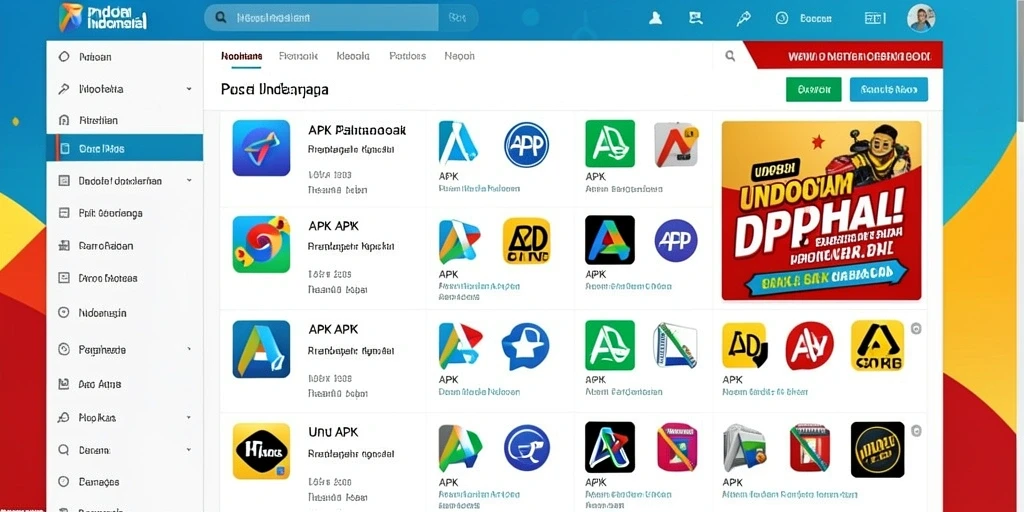Open the Rarno Rdoen sidebar item

point(125,246)
